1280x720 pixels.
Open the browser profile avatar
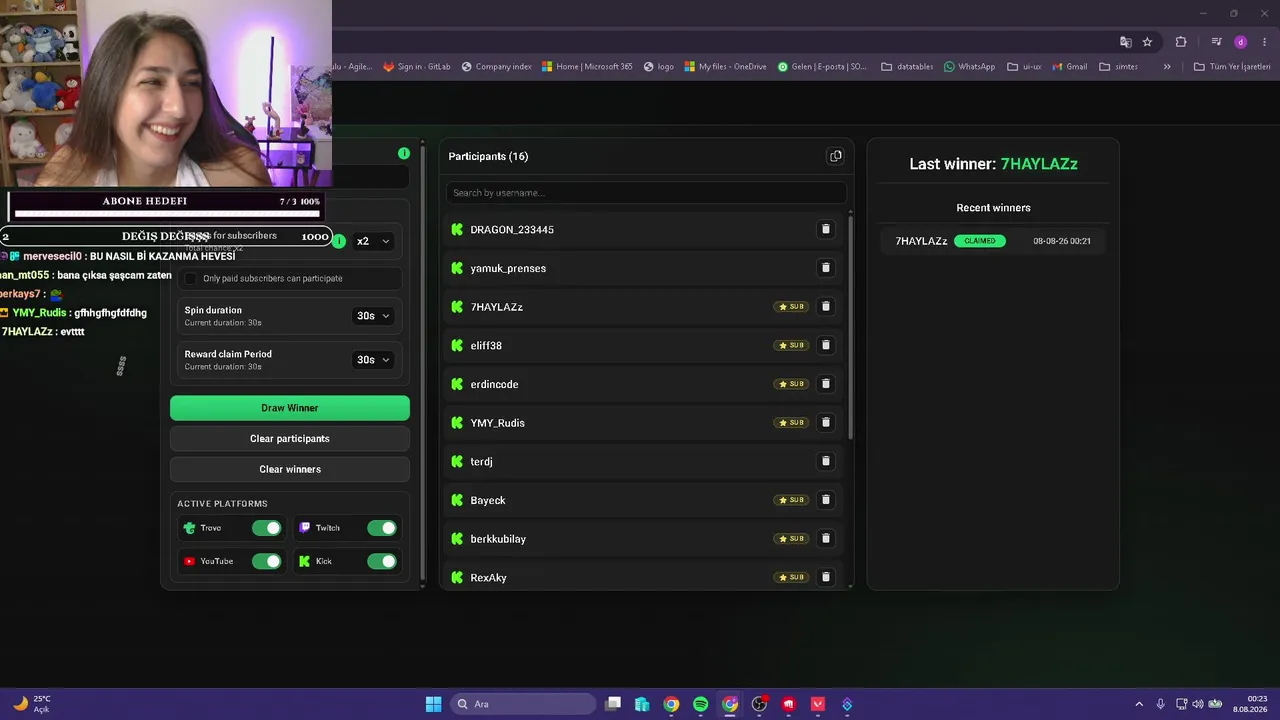[1241, 42]
